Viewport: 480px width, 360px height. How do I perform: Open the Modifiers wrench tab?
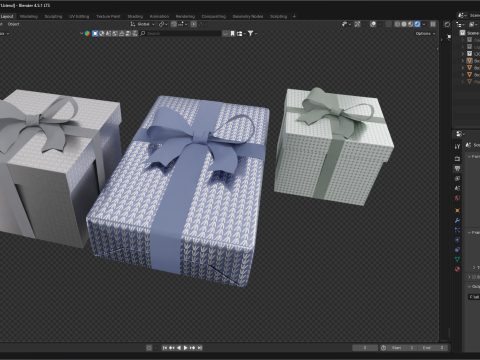(x=457, y=220)
